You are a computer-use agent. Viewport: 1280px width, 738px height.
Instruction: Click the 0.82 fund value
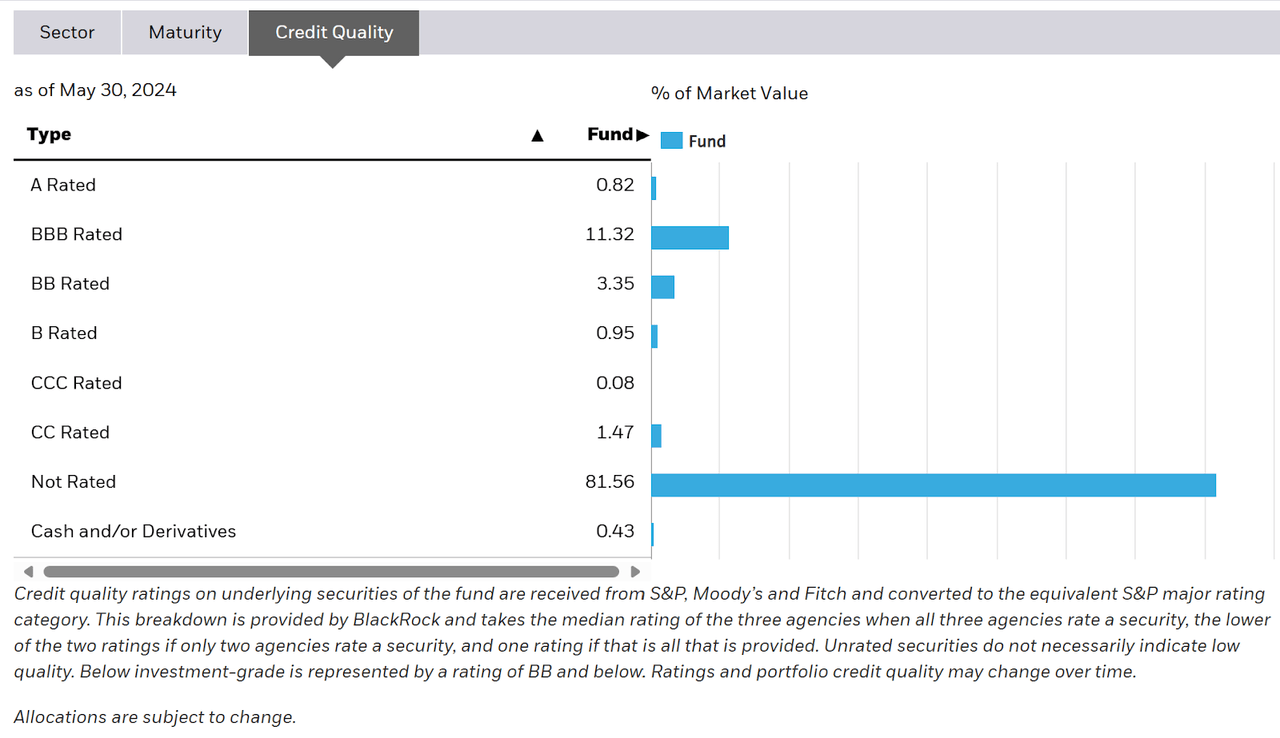(x=615, y=185)
